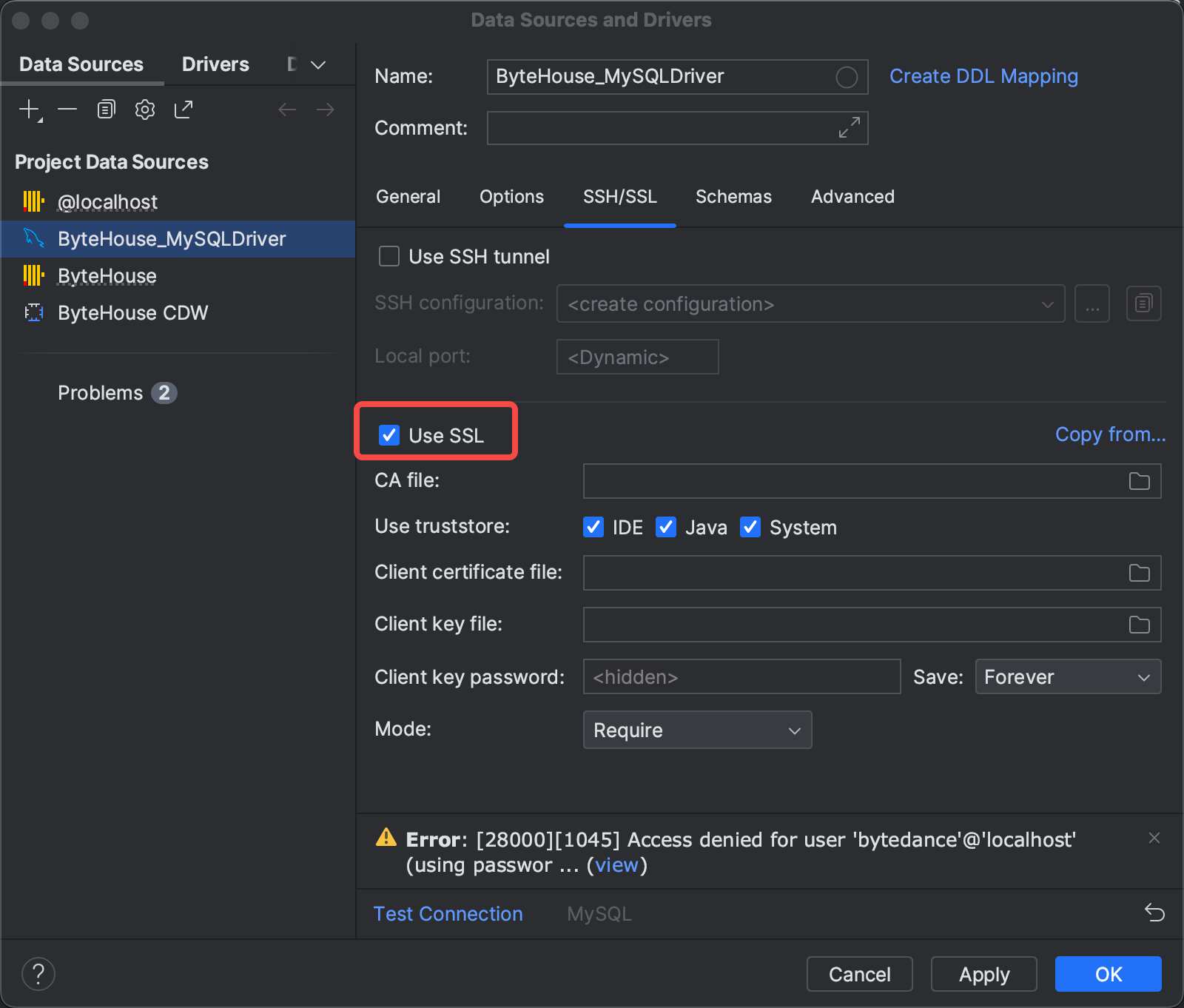1184x1008 pixels.
Task: Uncheck the IDE truststore checkbox
Action: [593, 527]
